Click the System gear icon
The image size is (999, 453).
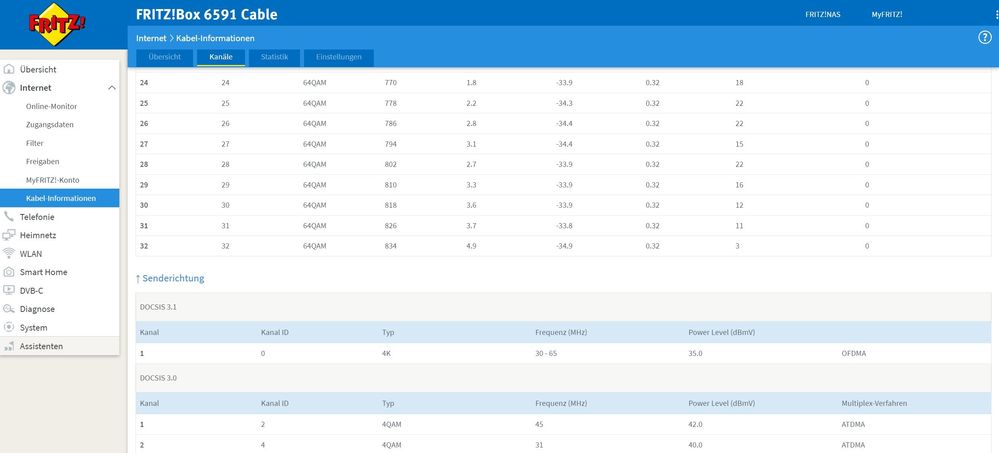(9, 327)
